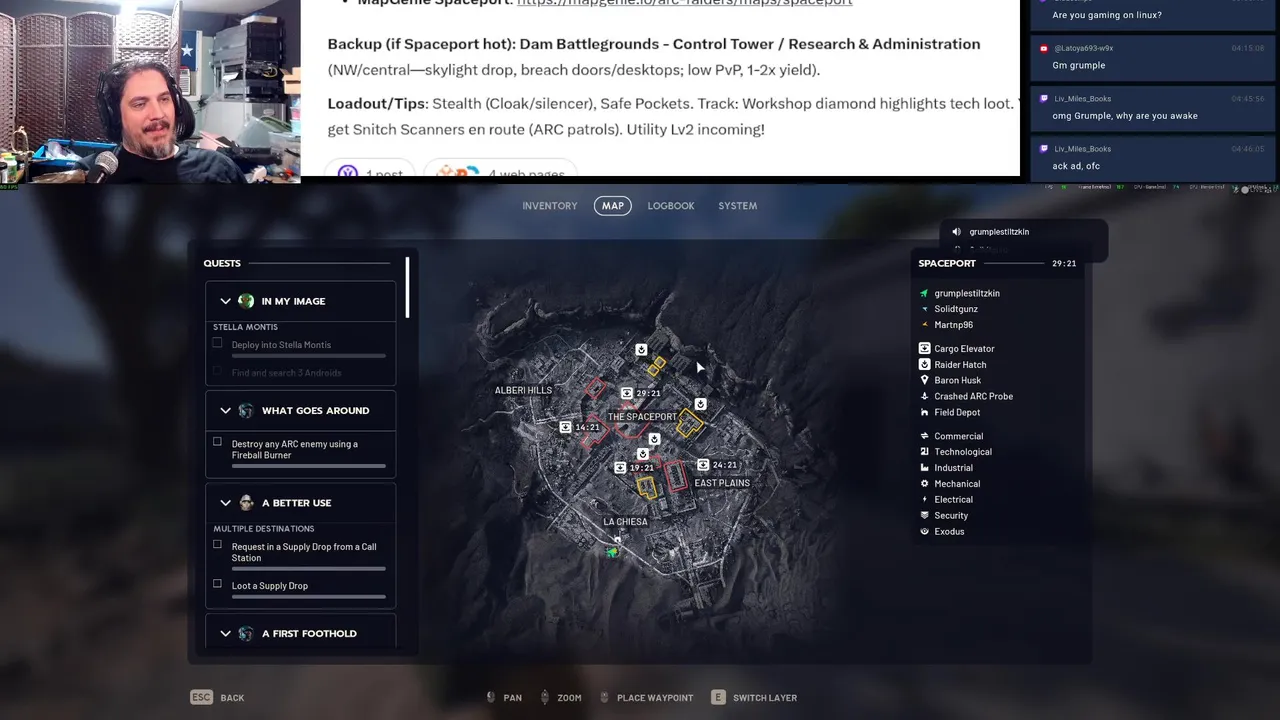Viewport: 1280px width, 720px height.
Task: Tick Deploy into Stella Montis checkbox
Action: pos(217,343)
